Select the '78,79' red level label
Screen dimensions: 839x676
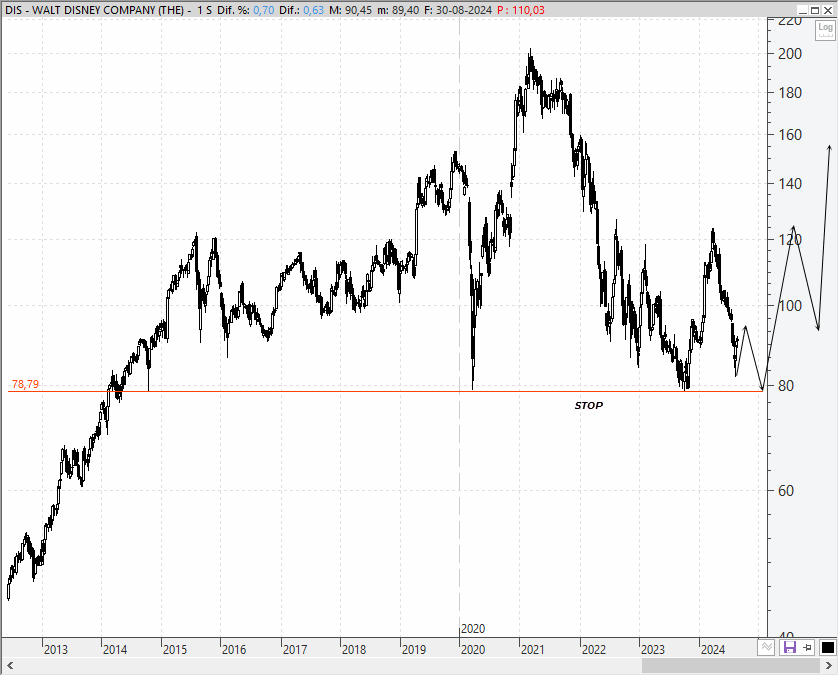click(25, 384)
